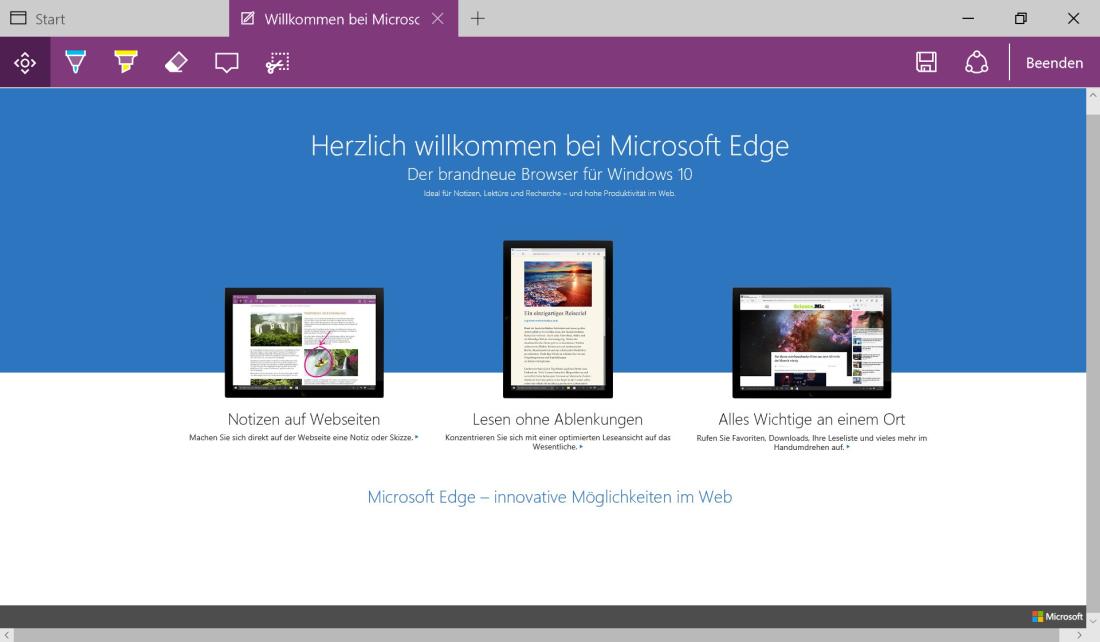Click 'Der brandneue Browser für Windows 10' subtitle
This screenshot has width=1100, height=642.
(550, 174)
